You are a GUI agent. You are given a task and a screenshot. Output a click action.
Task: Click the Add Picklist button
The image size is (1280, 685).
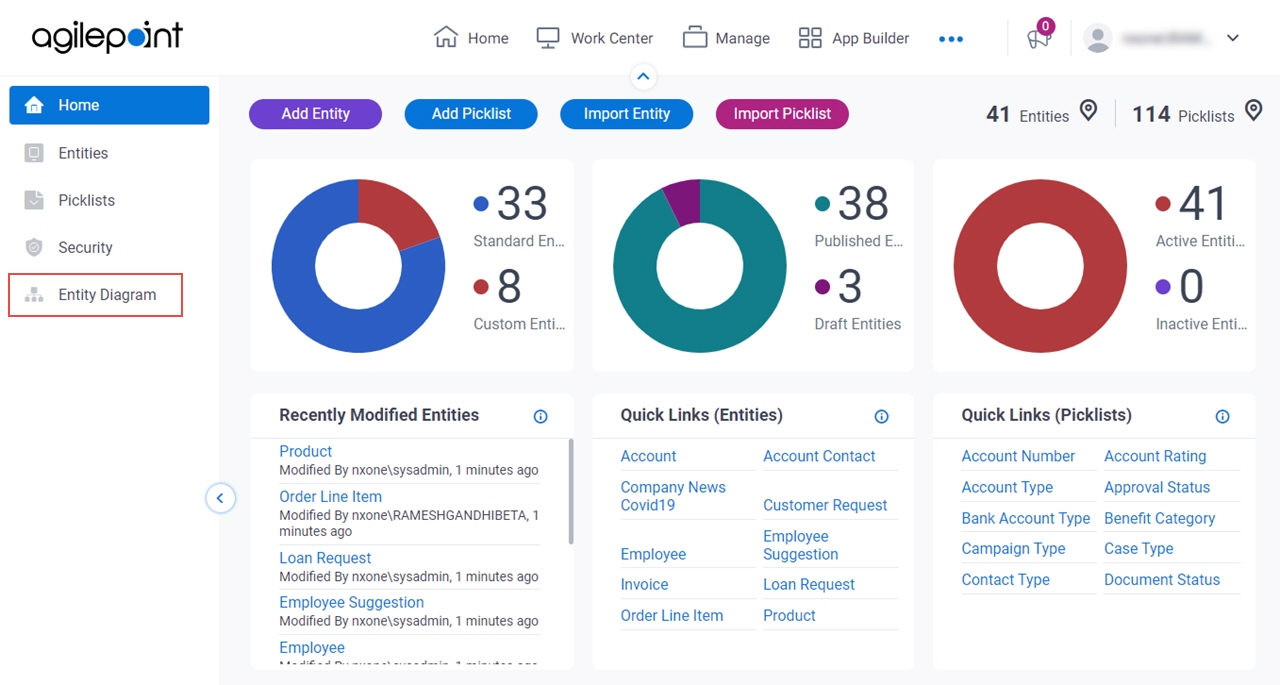point(471,114)
